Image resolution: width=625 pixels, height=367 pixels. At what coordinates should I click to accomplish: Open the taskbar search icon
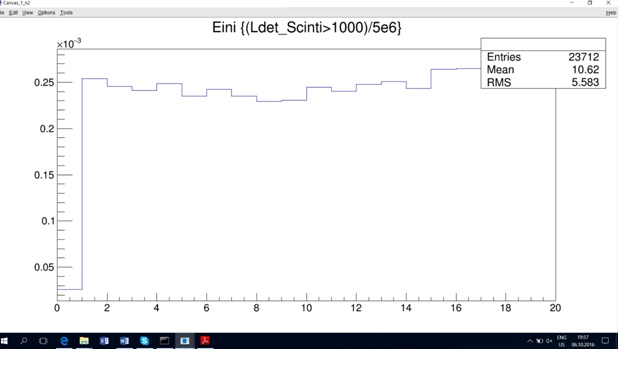[24, 341]
